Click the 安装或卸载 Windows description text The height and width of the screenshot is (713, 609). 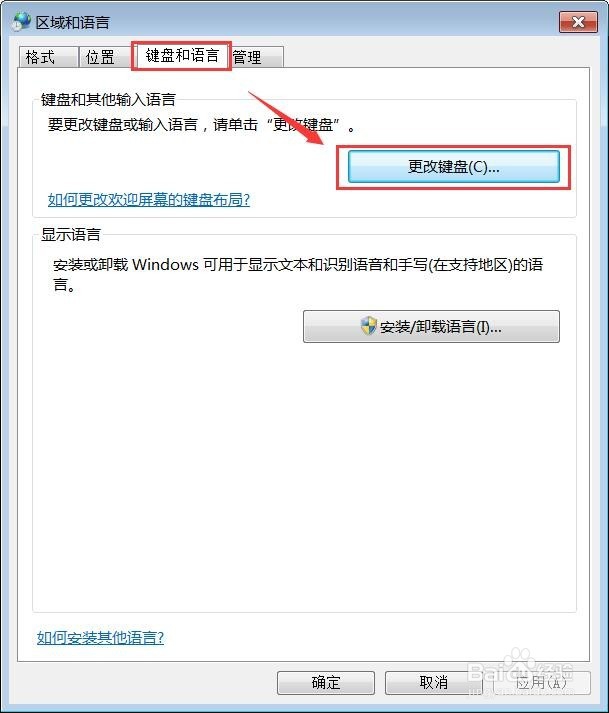(298, 274)
